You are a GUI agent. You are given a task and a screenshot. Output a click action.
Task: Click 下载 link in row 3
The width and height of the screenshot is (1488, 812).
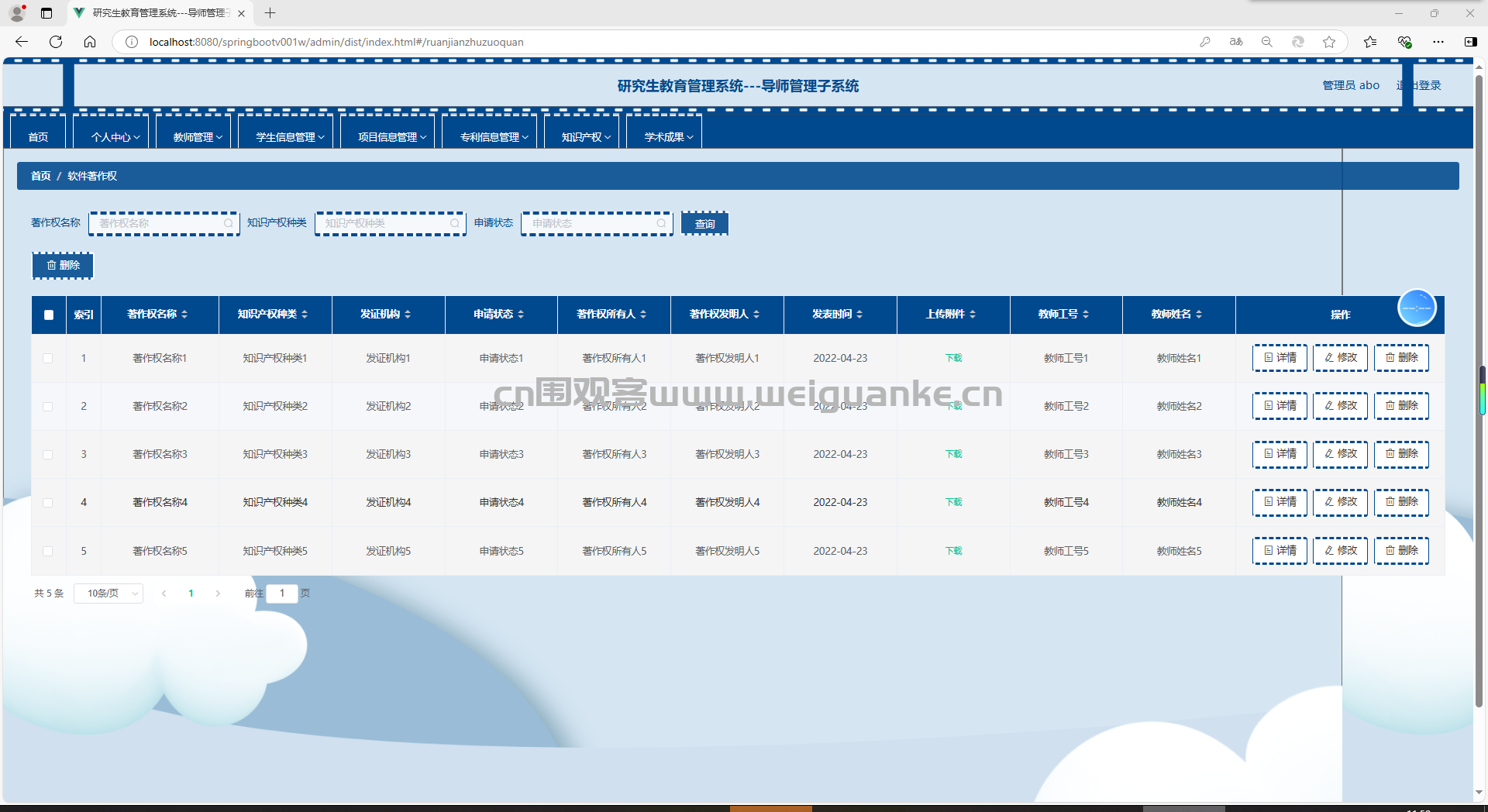954,454
